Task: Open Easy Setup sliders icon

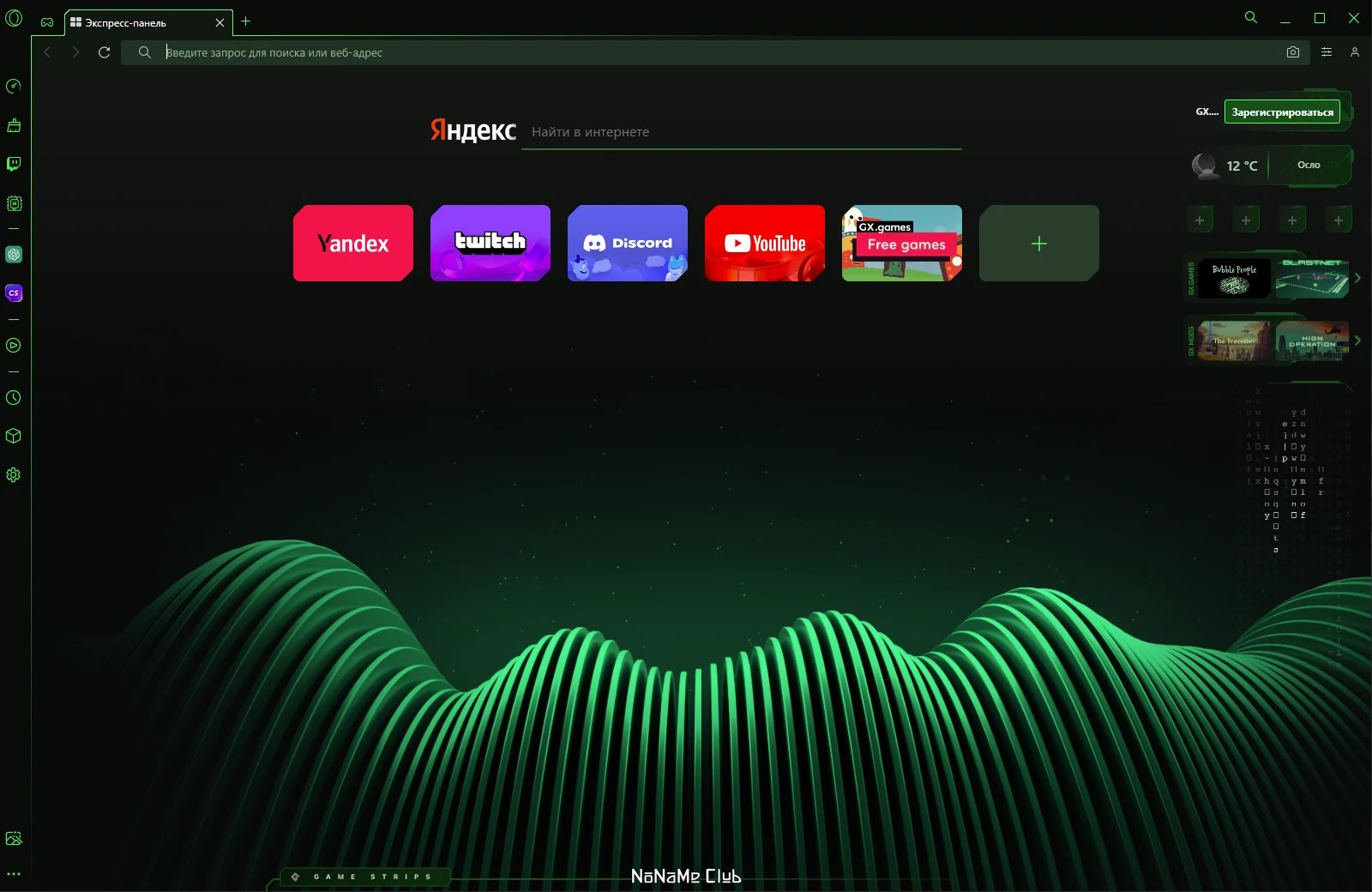Action: 1327,52
